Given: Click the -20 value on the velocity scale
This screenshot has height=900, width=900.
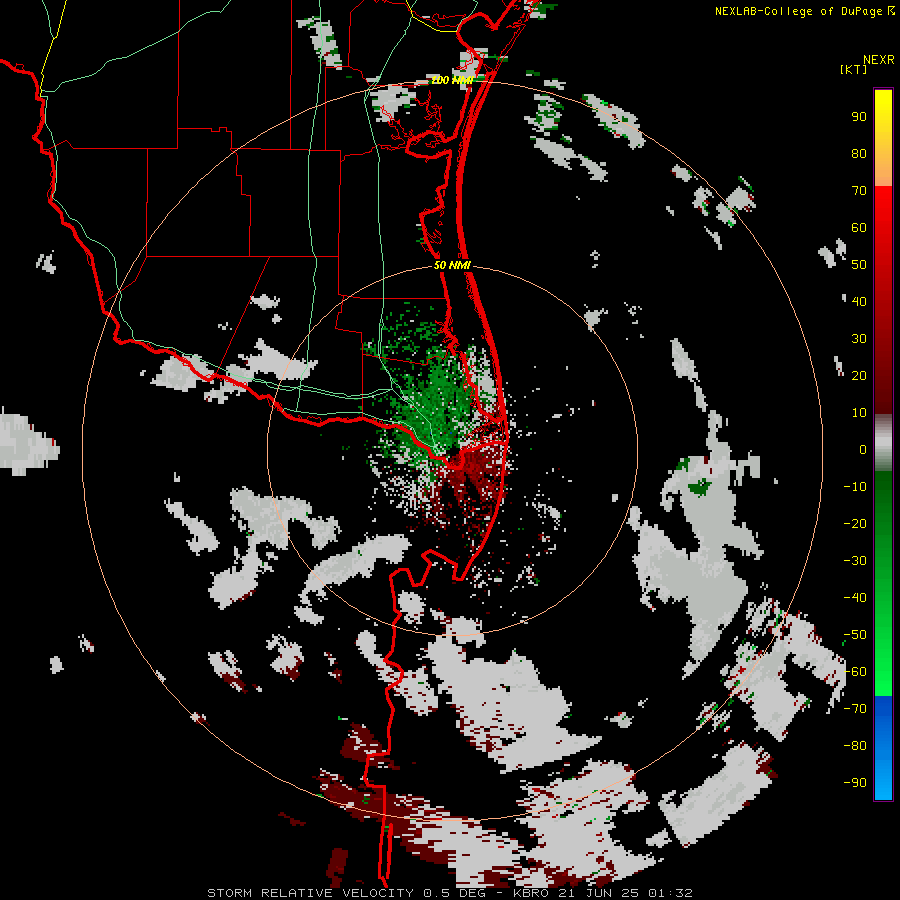Looking at the screenshot, I should click(855, 523).
